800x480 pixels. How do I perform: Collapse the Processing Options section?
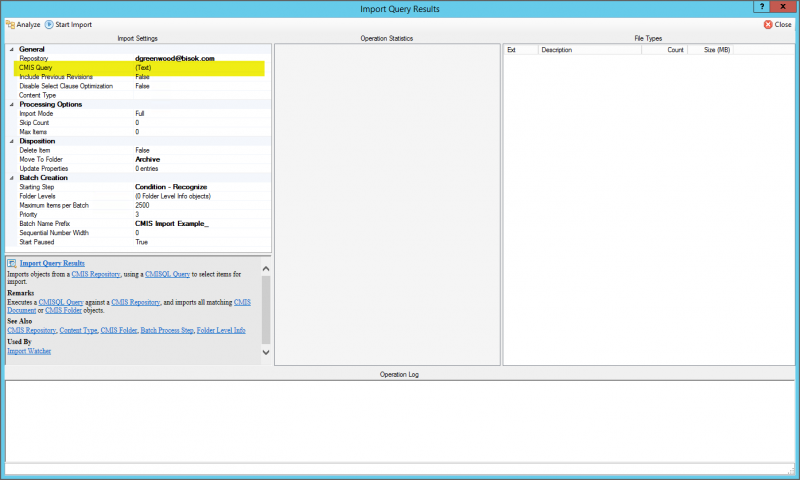coord(12,105)
